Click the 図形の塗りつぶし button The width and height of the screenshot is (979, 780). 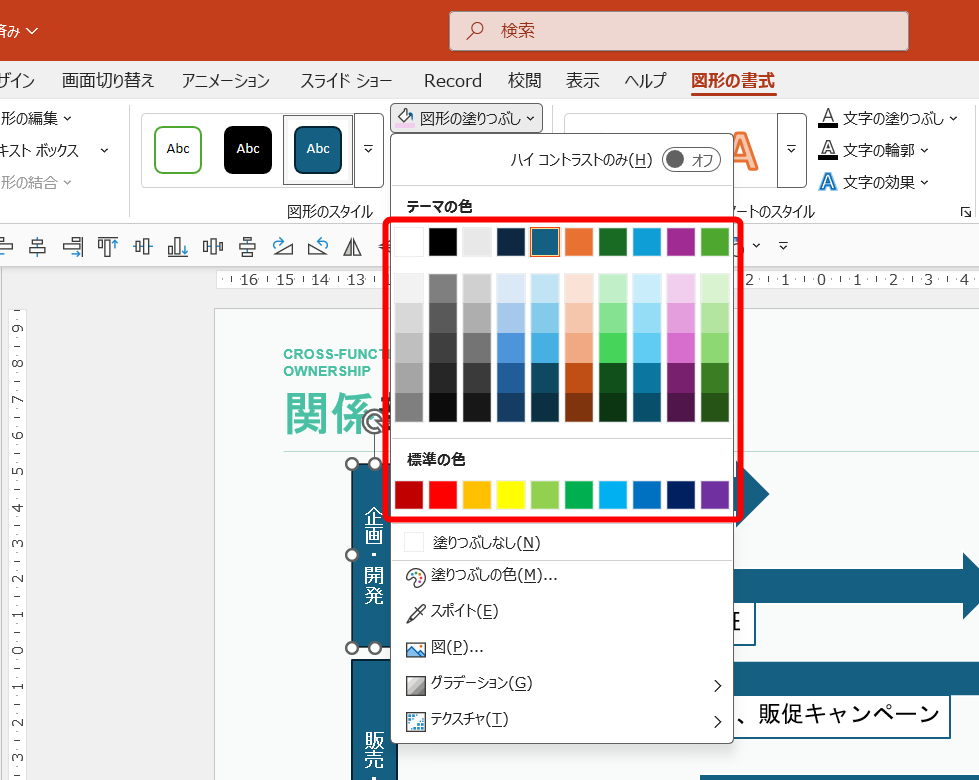point(466,118)
